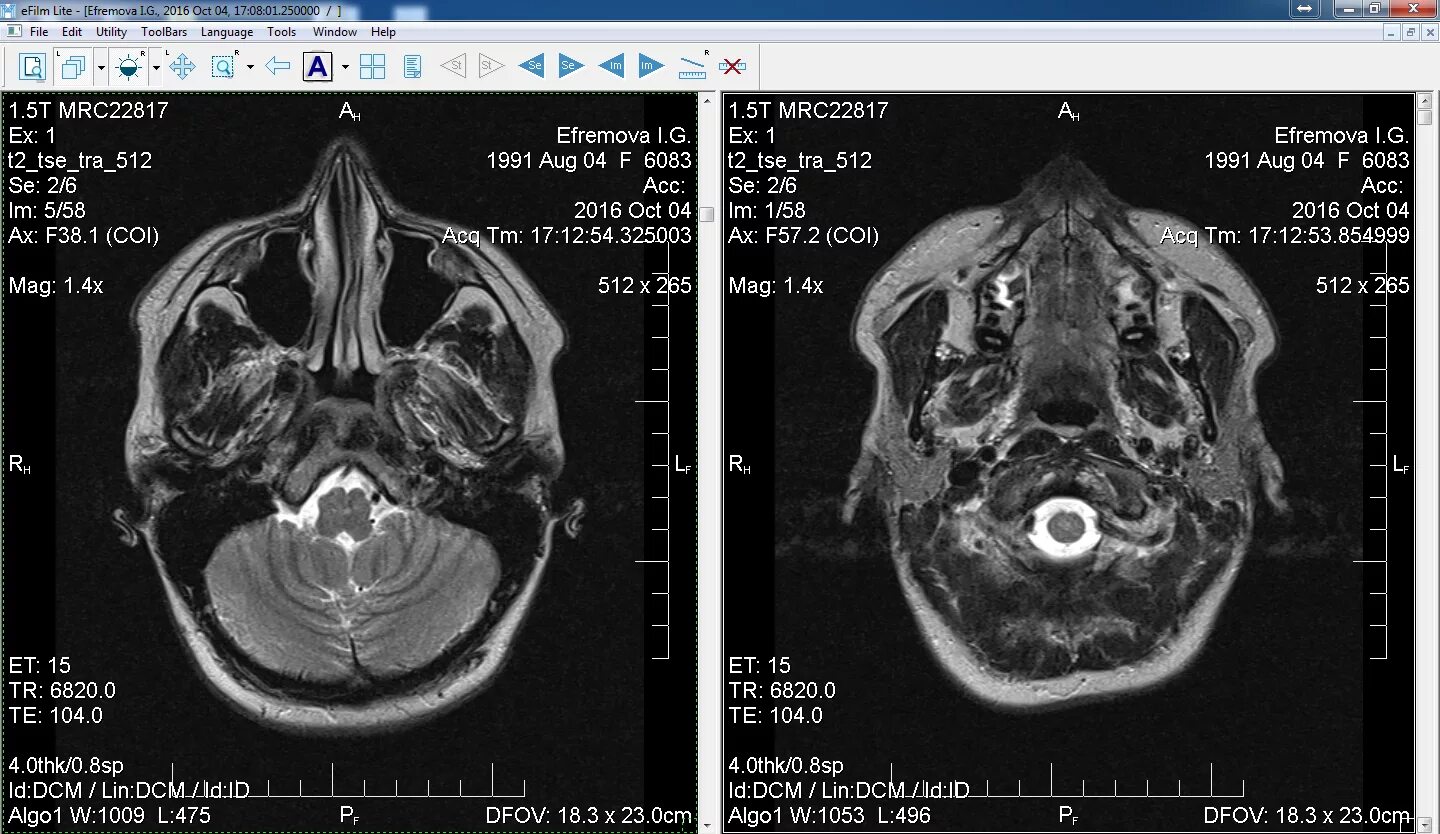
Task: Click 'Ax: F57.2 (COI)' label
Action: 804,236
